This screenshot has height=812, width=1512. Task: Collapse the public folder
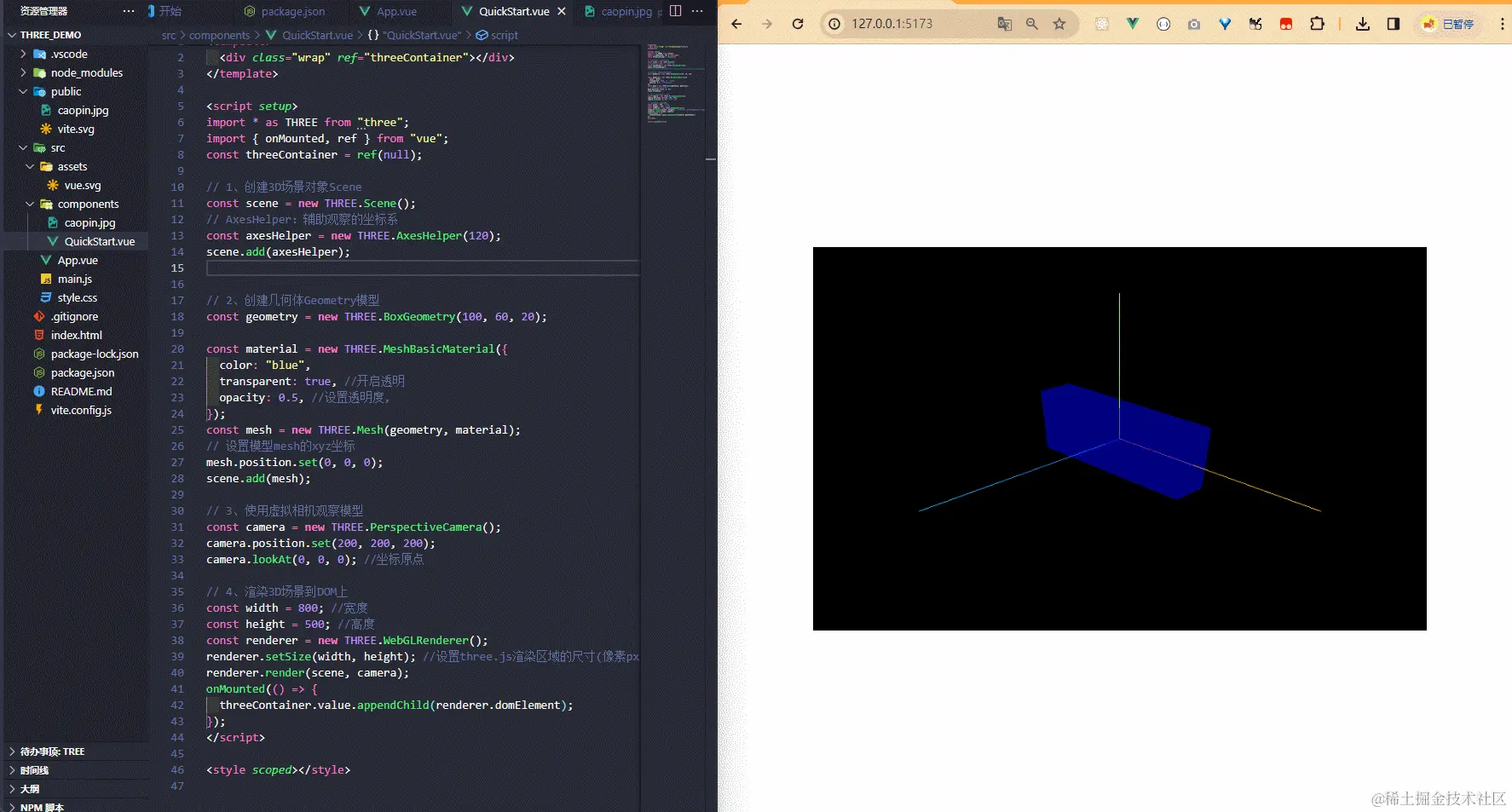(66, 91)
